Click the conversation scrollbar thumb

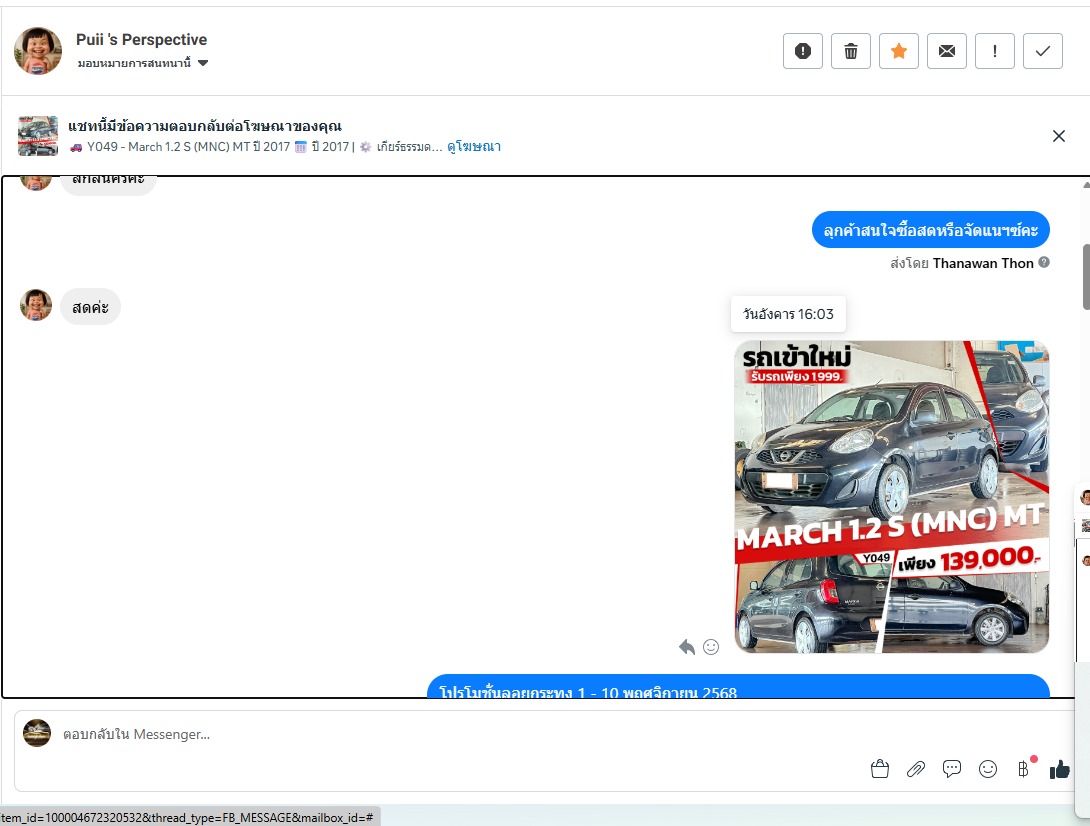click(x=1086, y=277)
